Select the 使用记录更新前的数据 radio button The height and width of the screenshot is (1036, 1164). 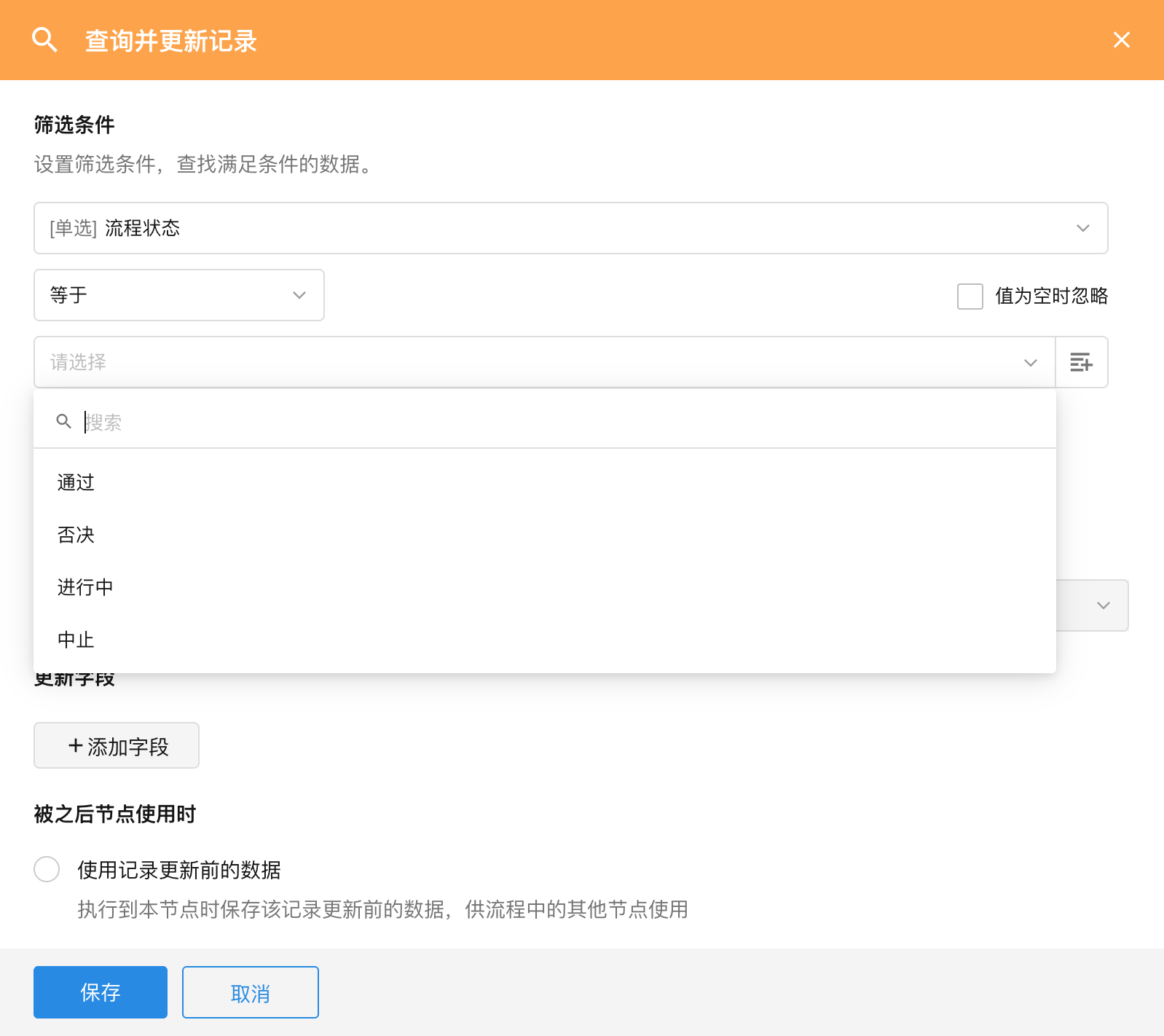47,869
